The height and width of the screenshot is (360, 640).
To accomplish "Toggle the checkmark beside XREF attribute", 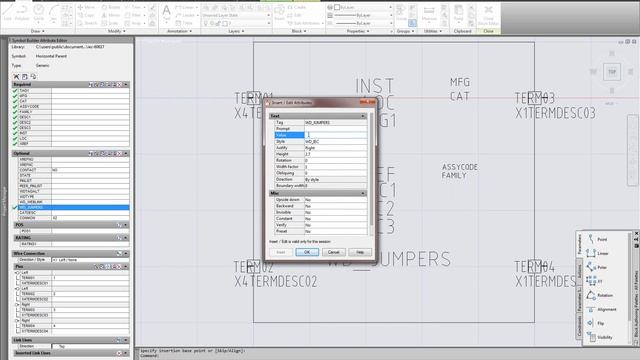I will pos(15,144).
